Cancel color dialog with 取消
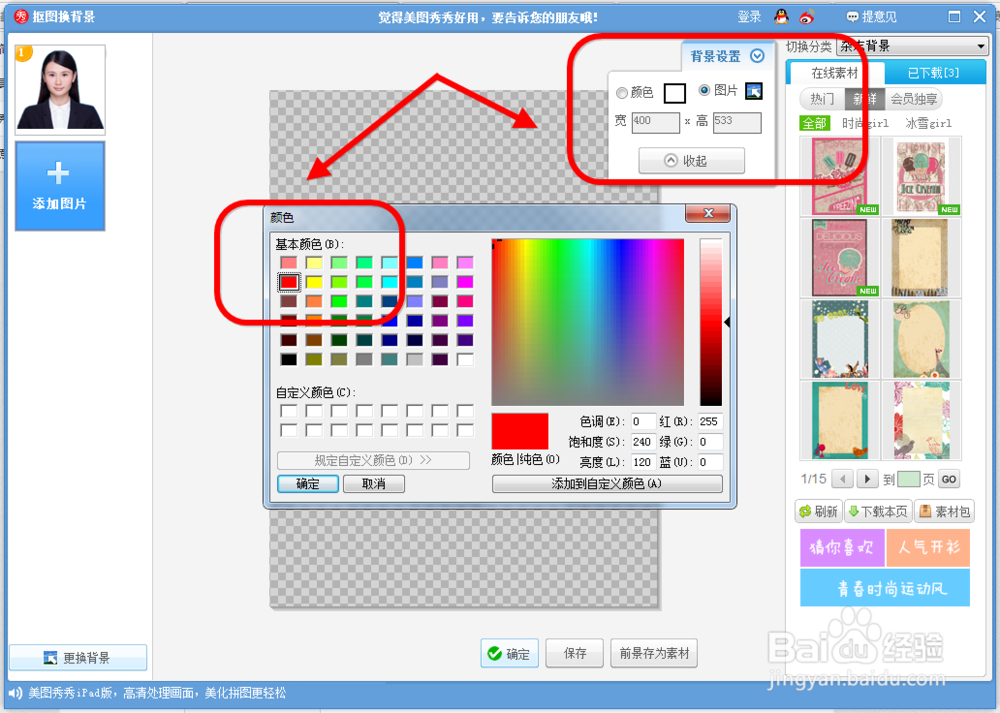The width and height of the screenshot is (1000, 713). (374, 484)
